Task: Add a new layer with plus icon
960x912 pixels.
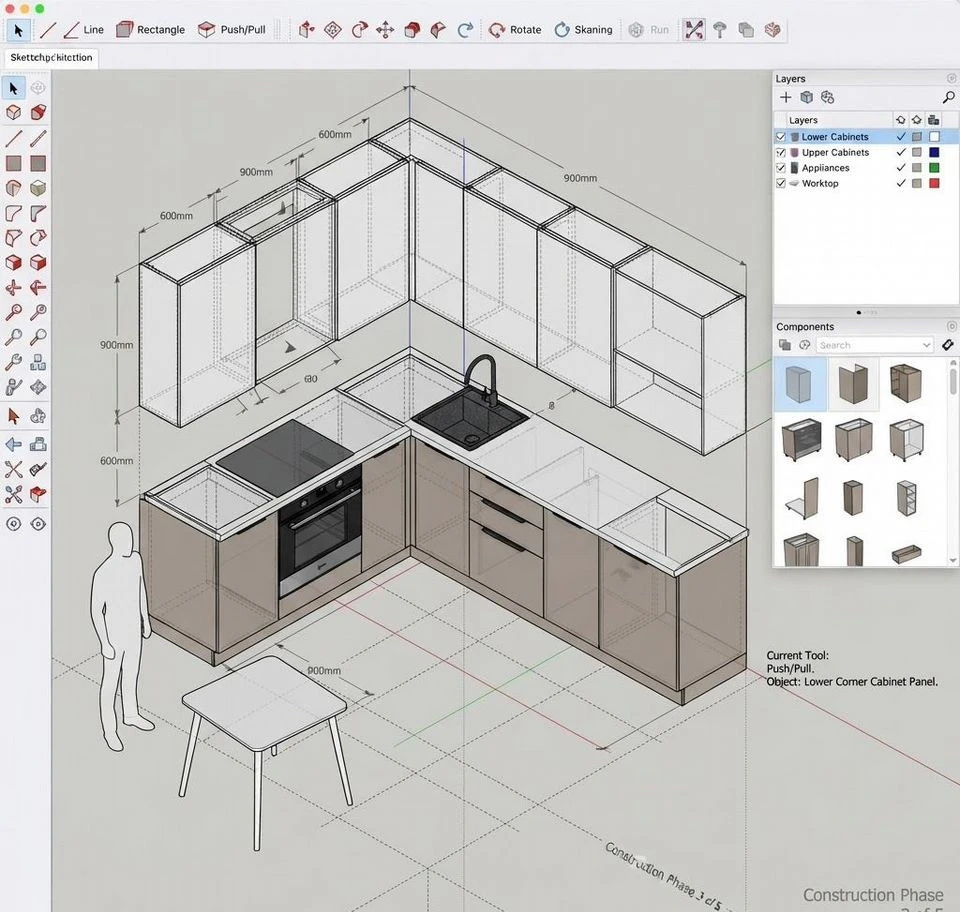Action: pos(786,97)
